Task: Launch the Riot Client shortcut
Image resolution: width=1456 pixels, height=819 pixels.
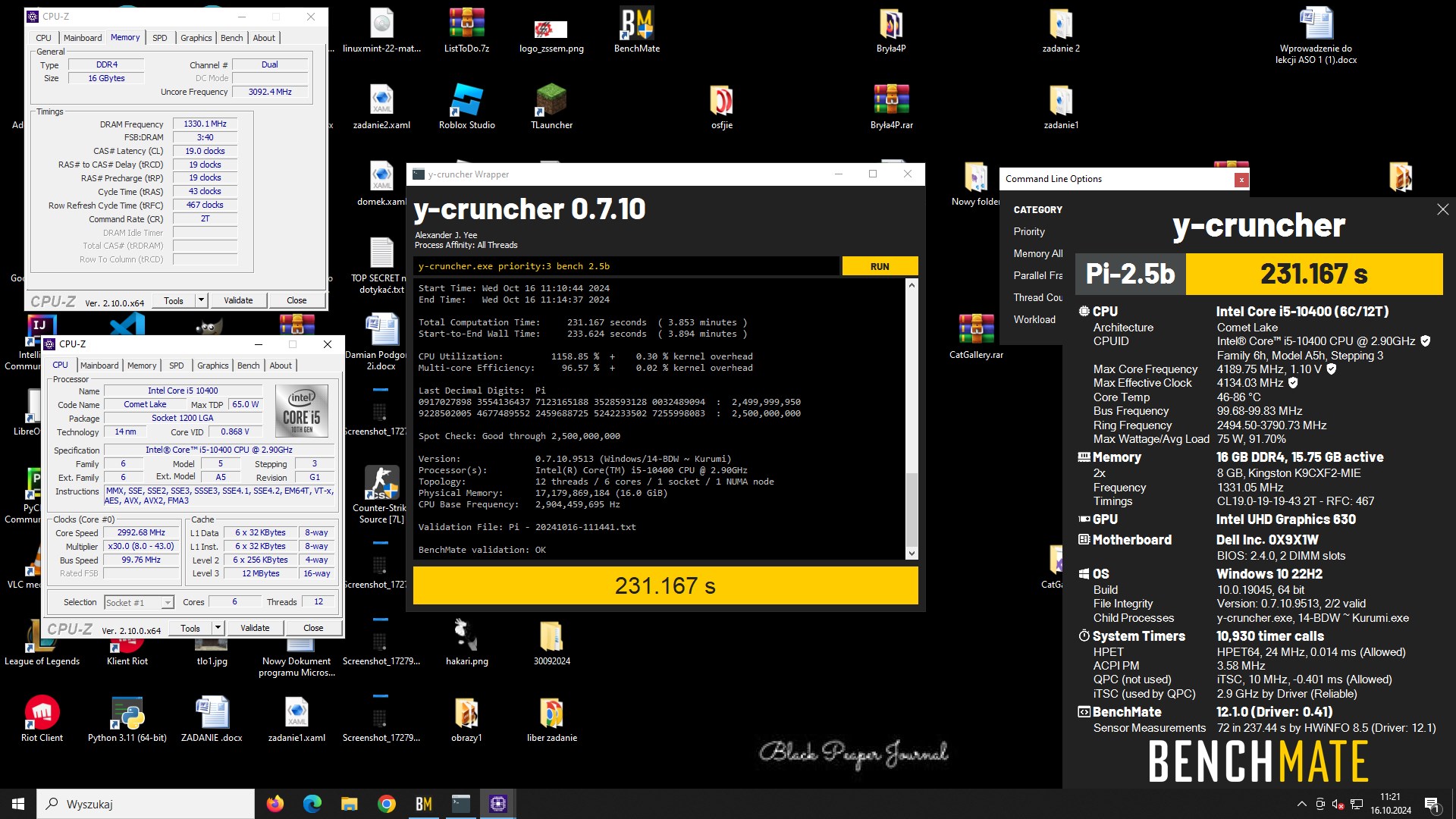Action: tap(42, 719)
